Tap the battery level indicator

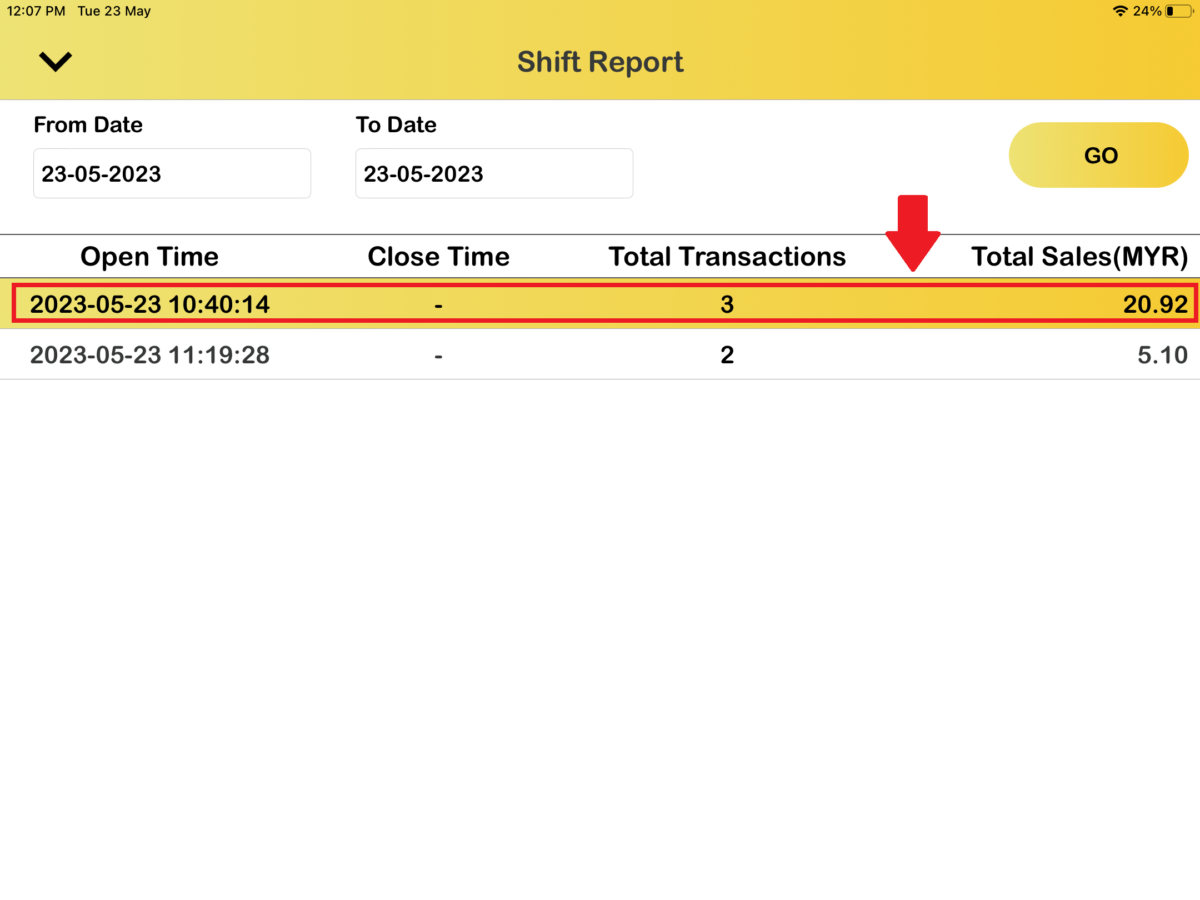[x=1182, y=12]
